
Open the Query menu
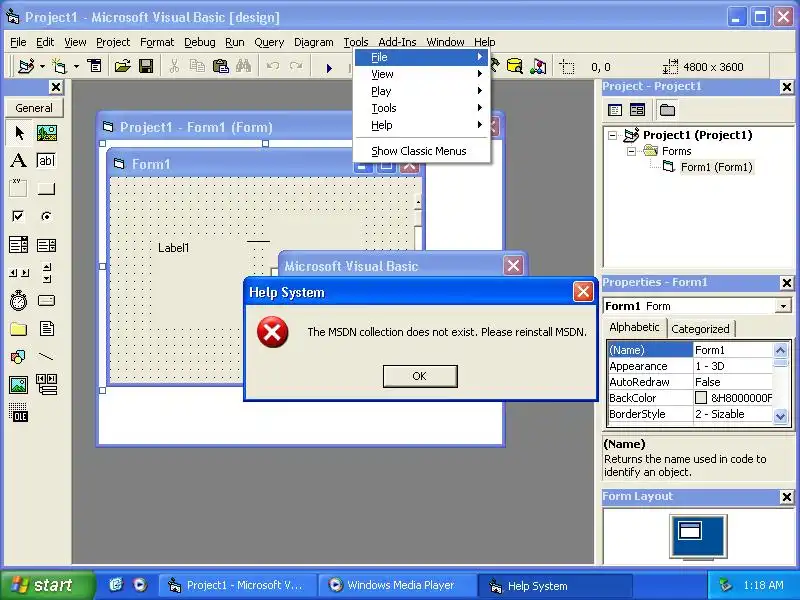(x=269, y=42)
